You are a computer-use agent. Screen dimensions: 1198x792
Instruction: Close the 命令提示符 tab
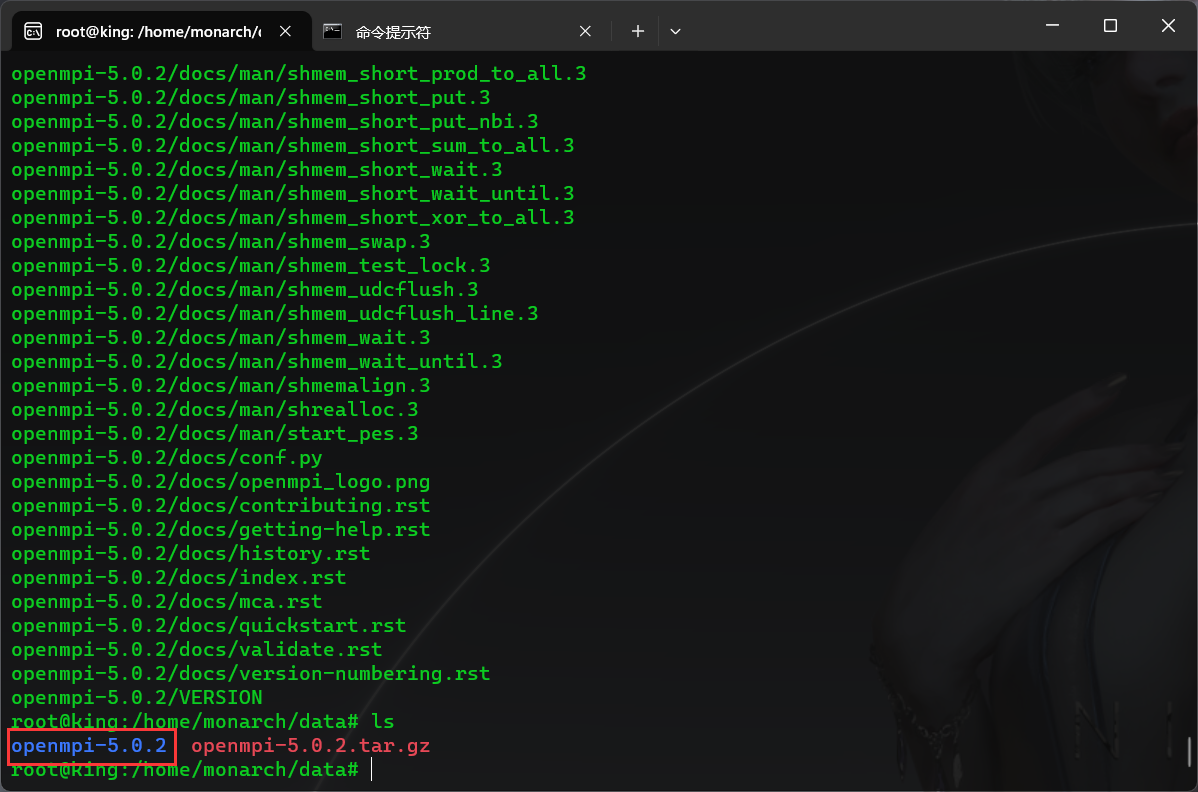tap(585, 31)
